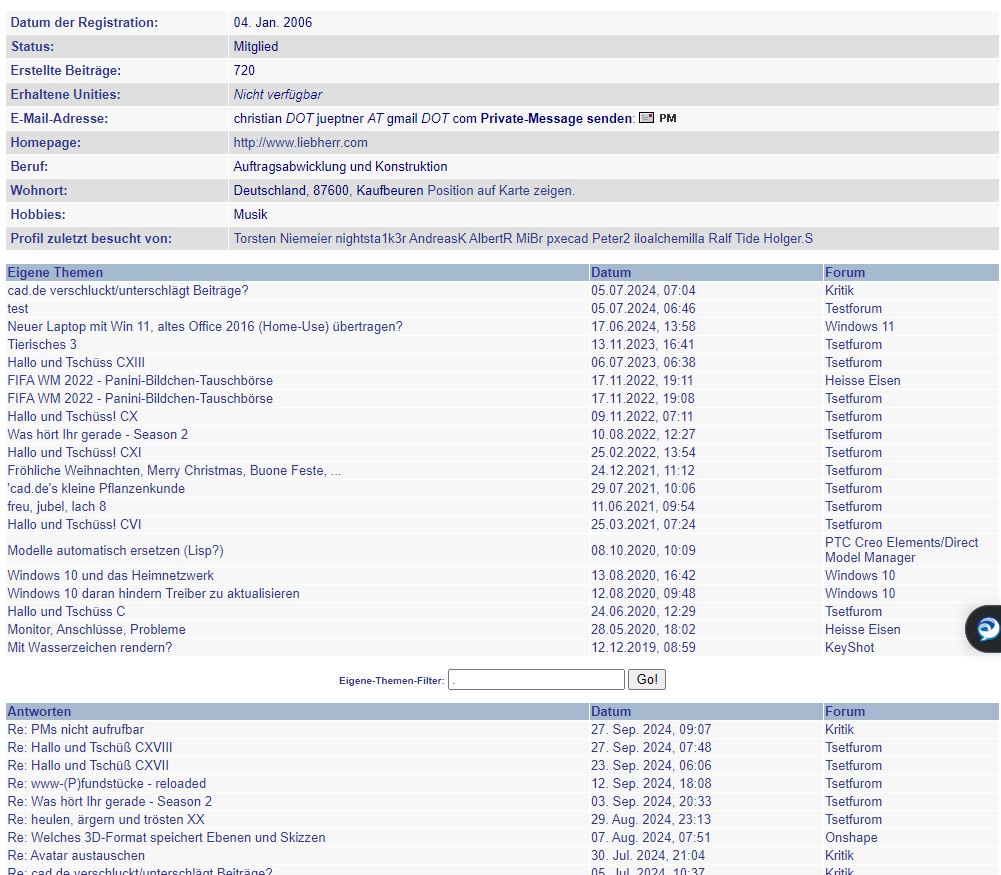Open profile visitor AndreasK
The width and height of the screenshot is (1001, 875).
[438, 239]
